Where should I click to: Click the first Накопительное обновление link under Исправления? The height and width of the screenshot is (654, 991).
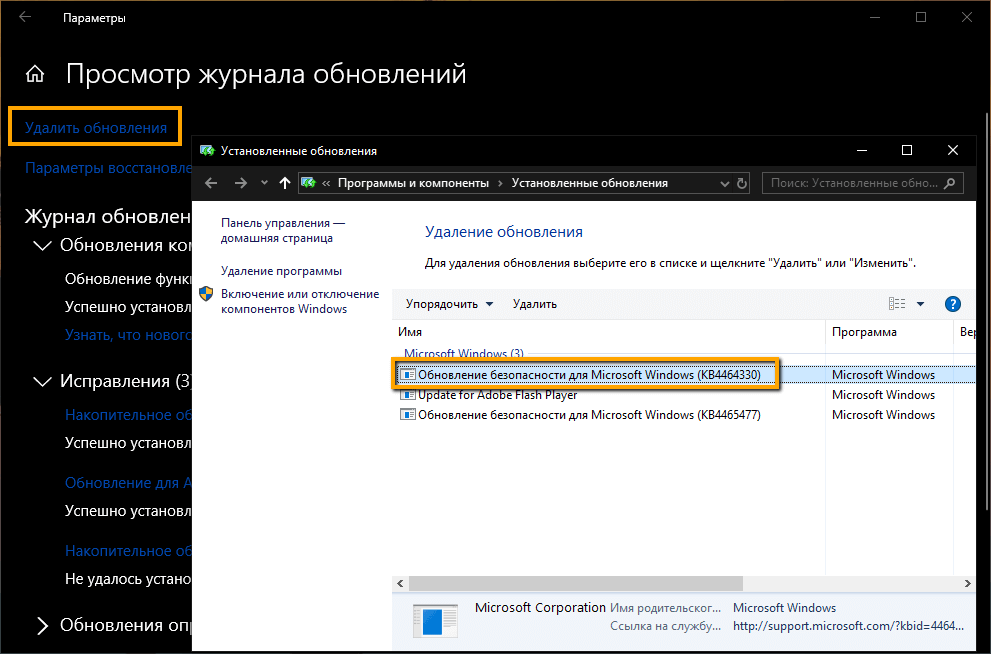pos(128,415)
